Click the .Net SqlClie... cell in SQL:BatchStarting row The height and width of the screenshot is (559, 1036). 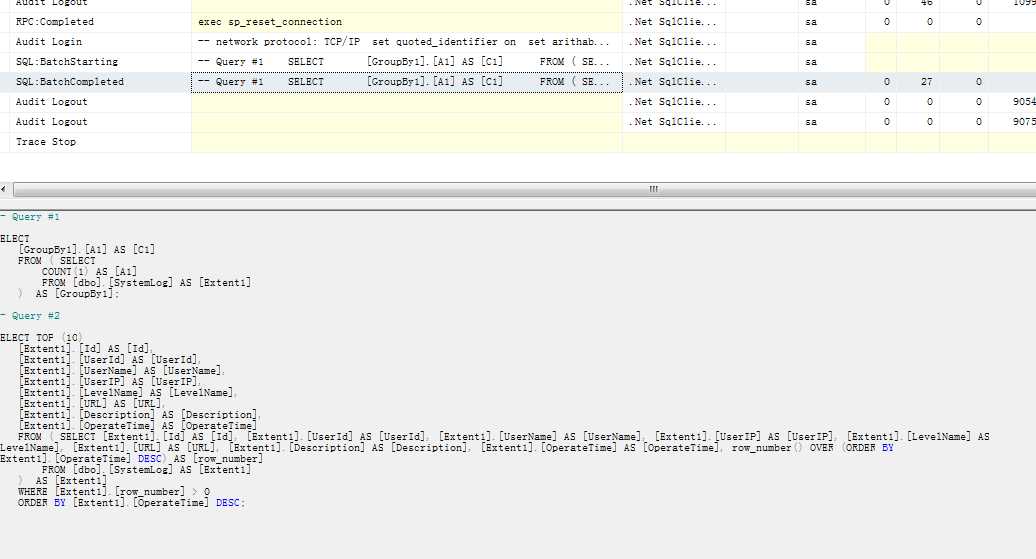point(673,61)
